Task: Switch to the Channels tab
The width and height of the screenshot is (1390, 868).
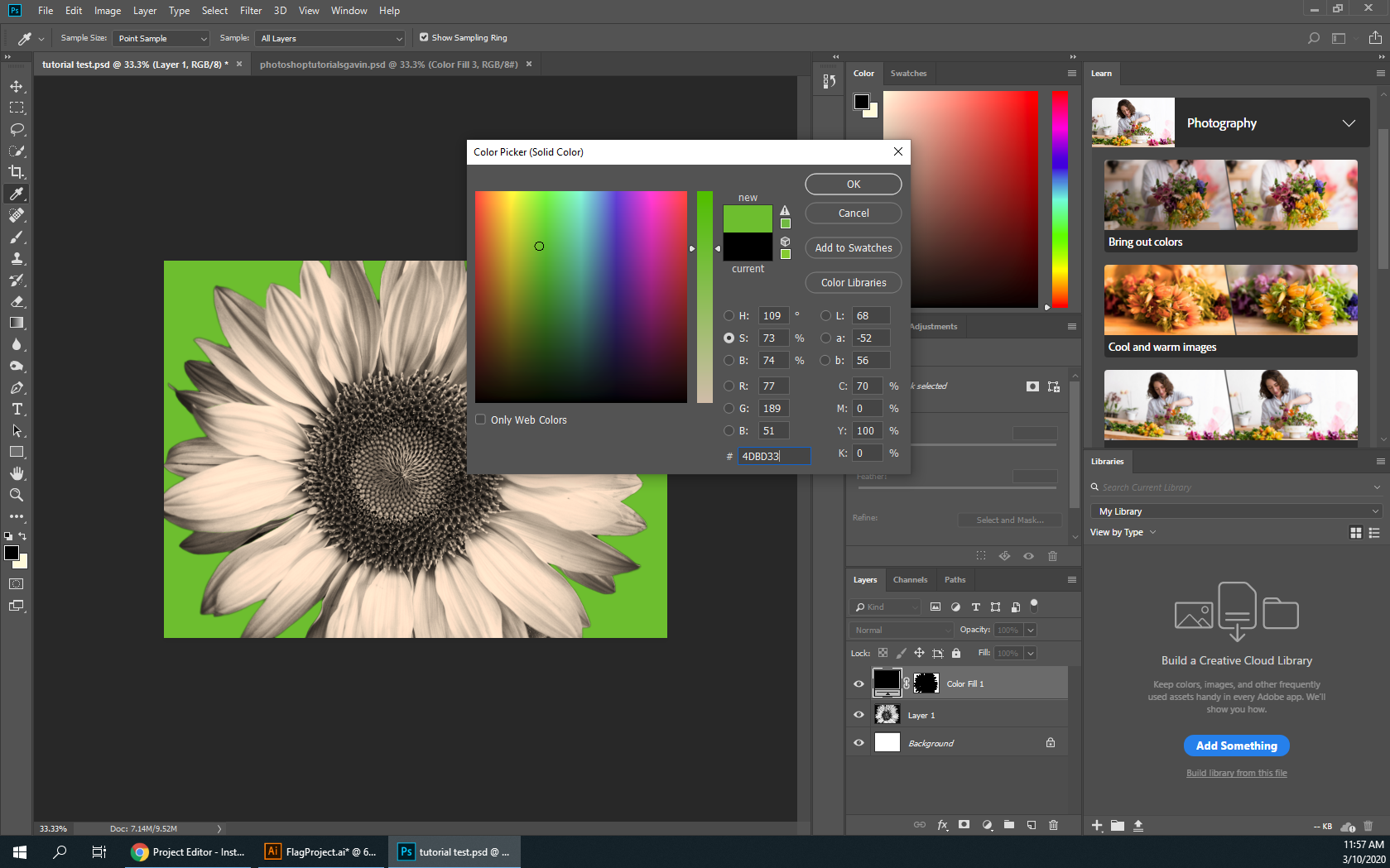Action: point(910,579)
